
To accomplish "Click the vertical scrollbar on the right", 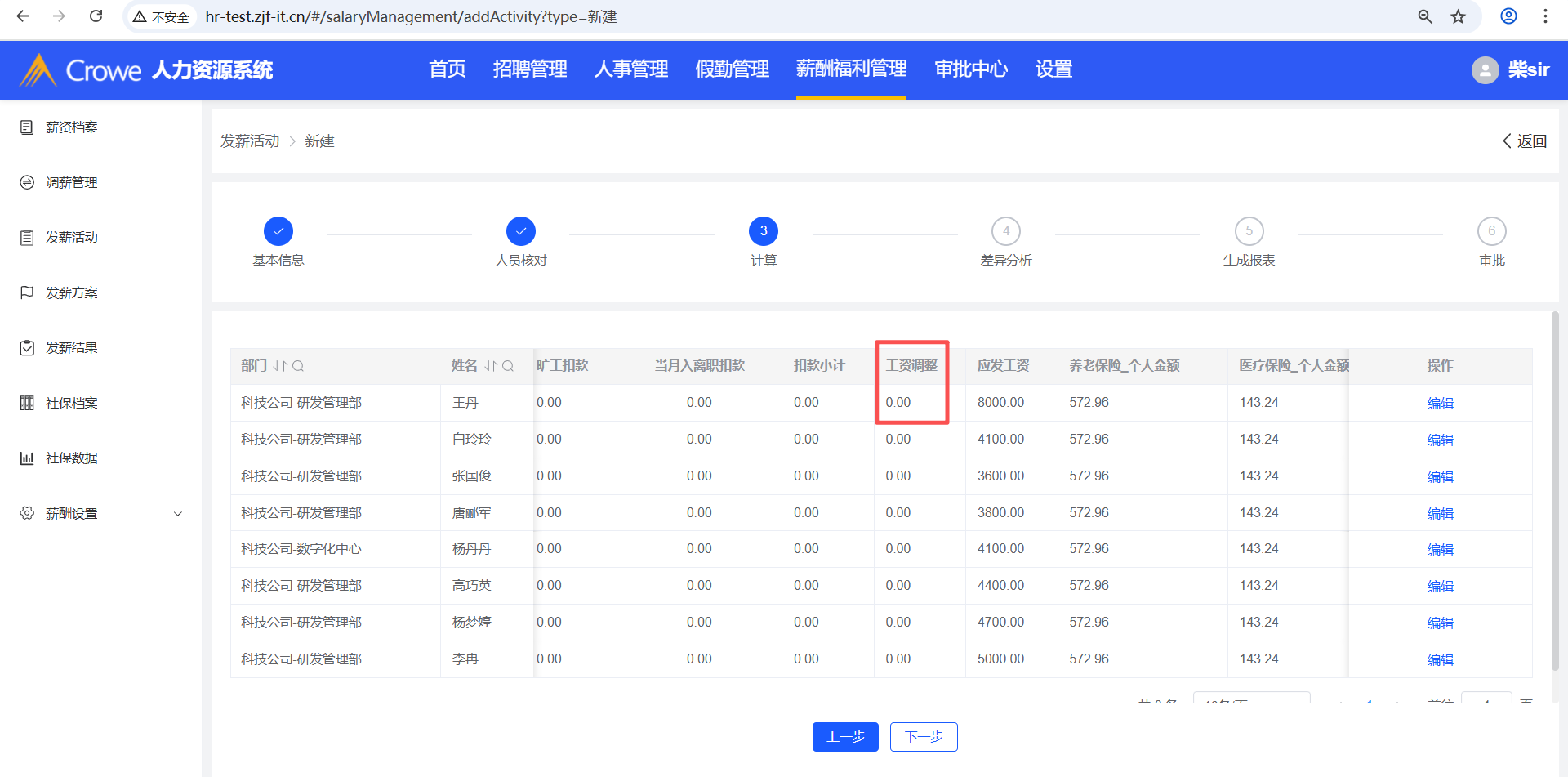I will (x=1555, y=490).
